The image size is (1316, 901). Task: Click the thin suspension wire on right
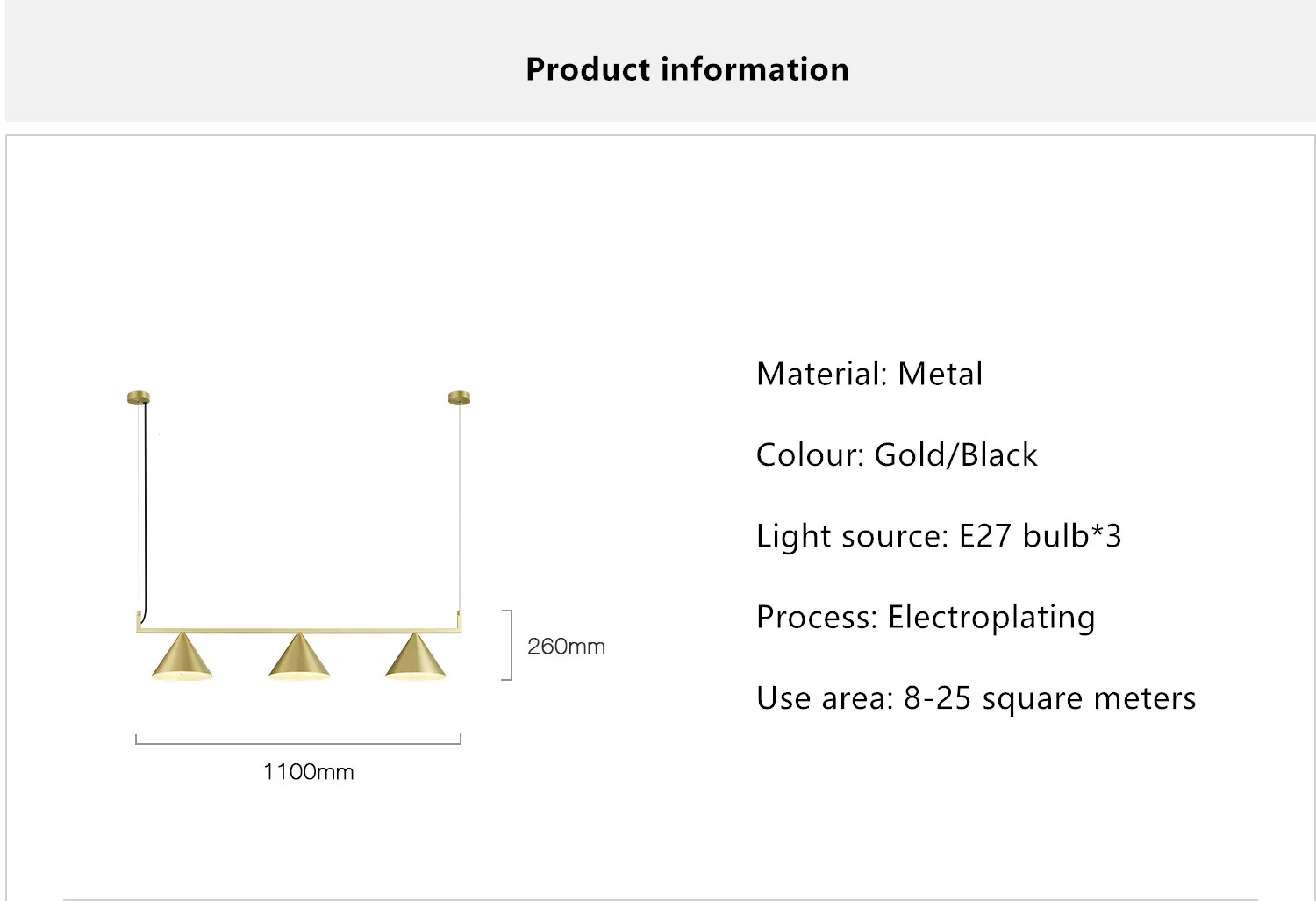(x=459, y=507)
